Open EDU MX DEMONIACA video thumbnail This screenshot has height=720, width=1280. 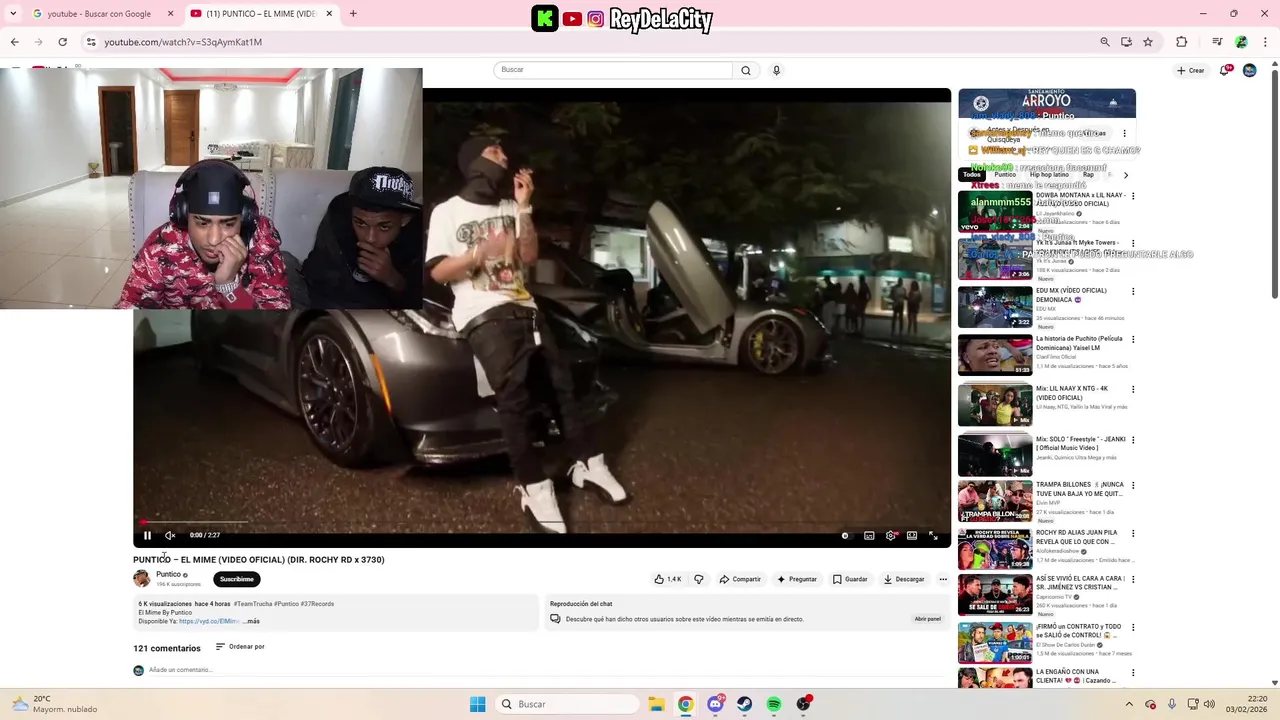(x=995, y=307)
